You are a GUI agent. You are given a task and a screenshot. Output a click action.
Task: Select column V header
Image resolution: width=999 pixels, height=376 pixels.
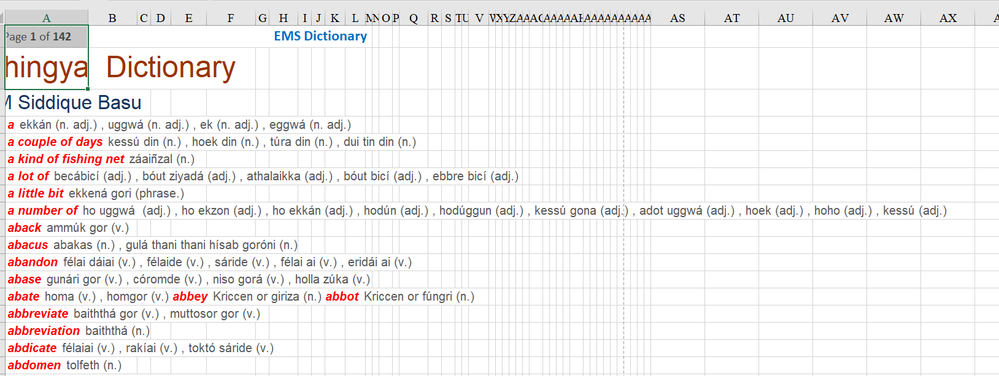pos(479,18)
